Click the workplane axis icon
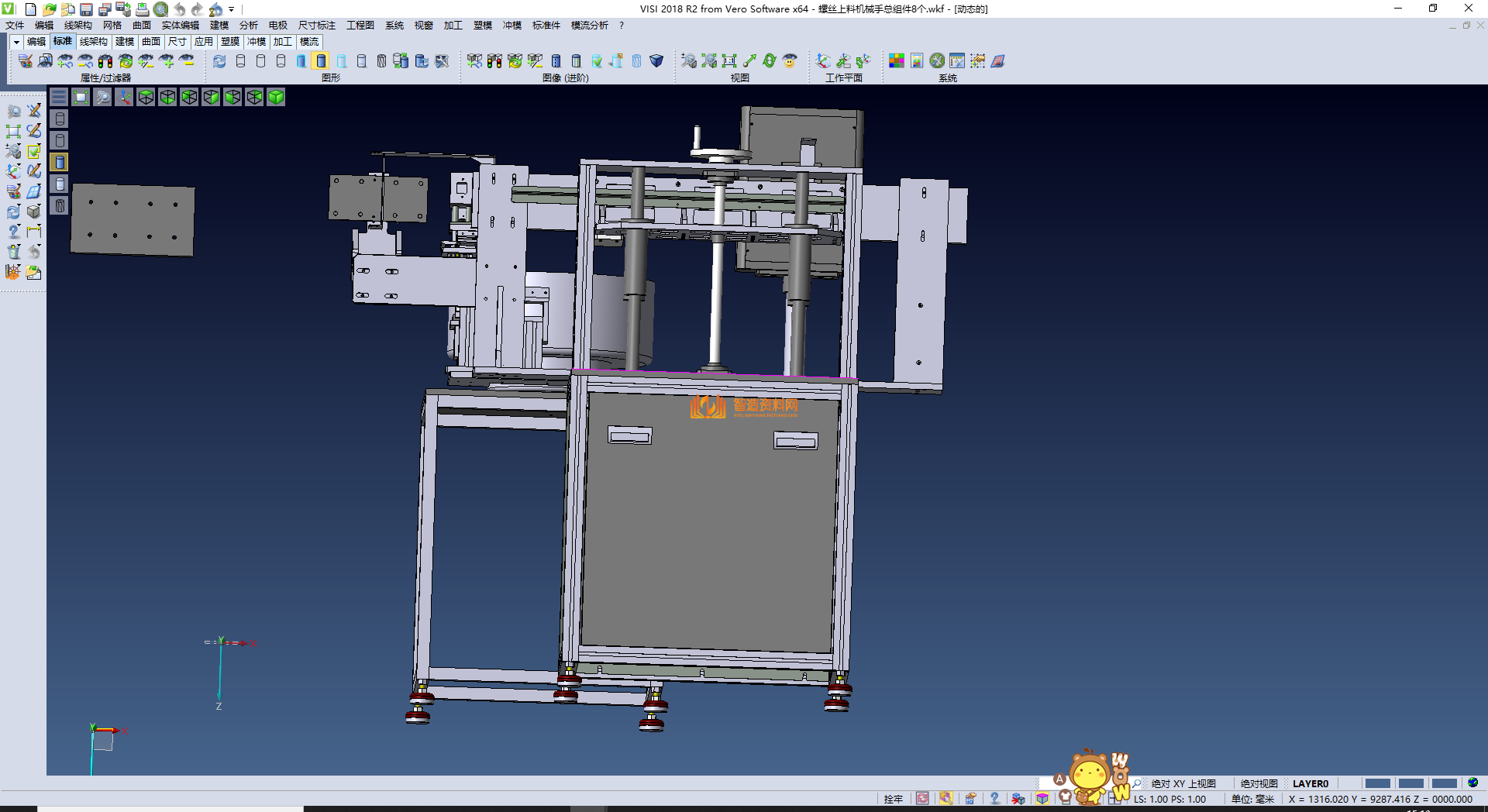 click(x=823, y=61)
